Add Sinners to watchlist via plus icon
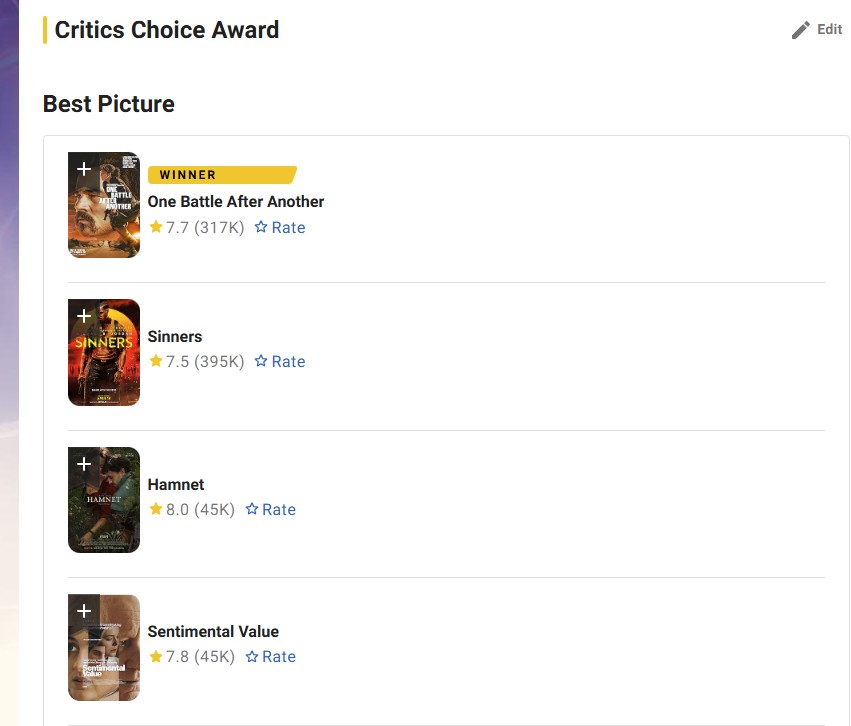 tap(84, 316)
